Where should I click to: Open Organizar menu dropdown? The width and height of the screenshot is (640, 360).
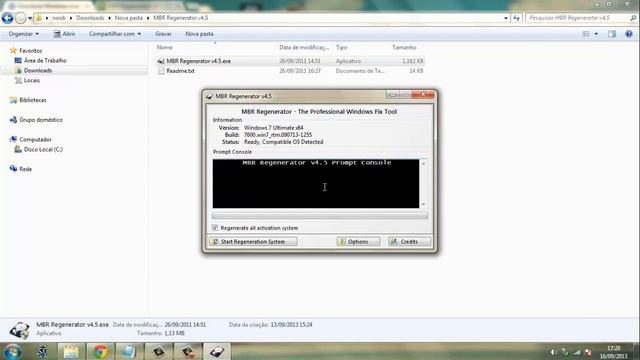(24, 34)
